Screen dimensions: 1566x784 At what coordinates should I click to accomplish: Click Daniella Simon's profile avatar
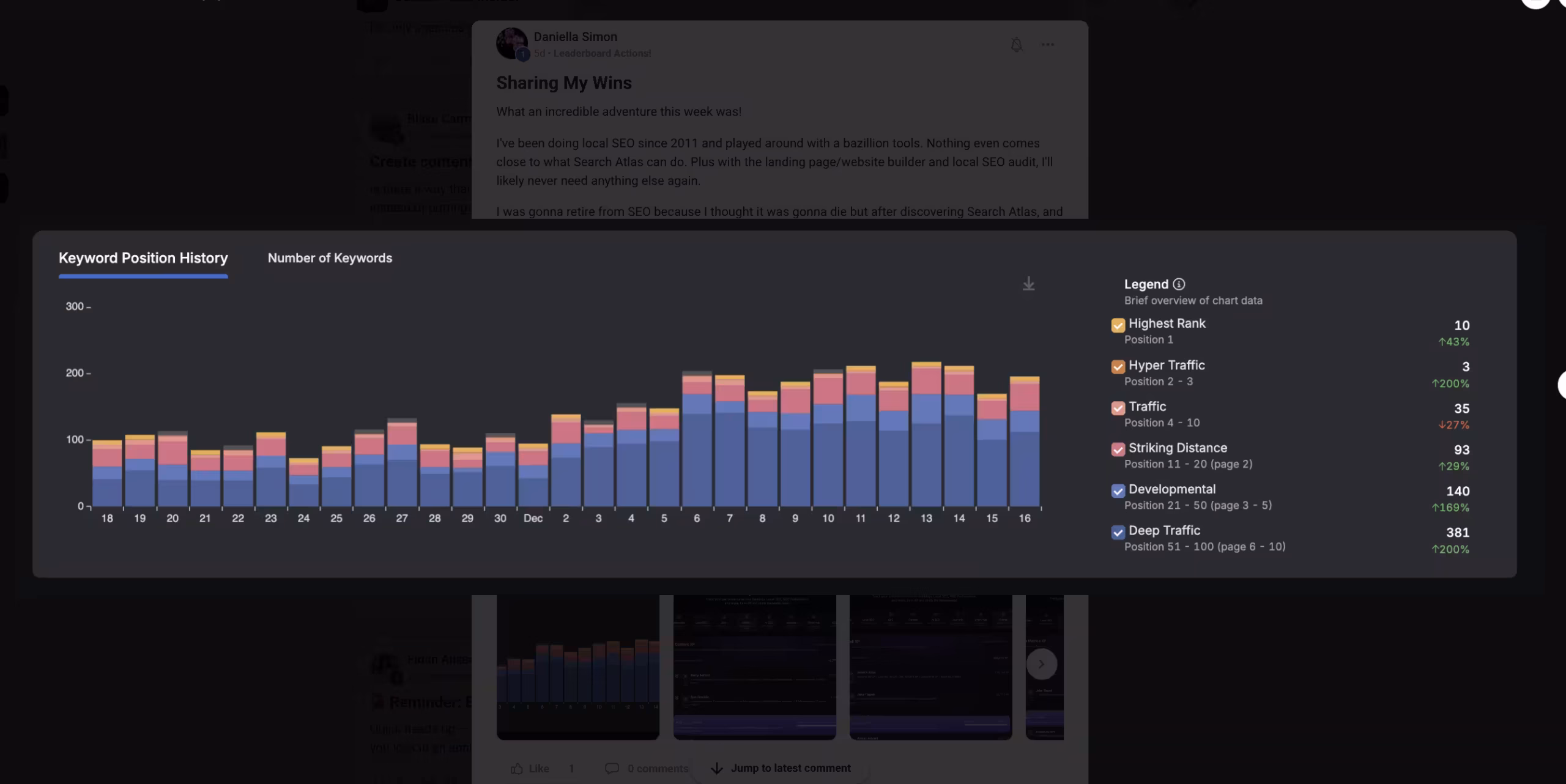coord(511,43)
